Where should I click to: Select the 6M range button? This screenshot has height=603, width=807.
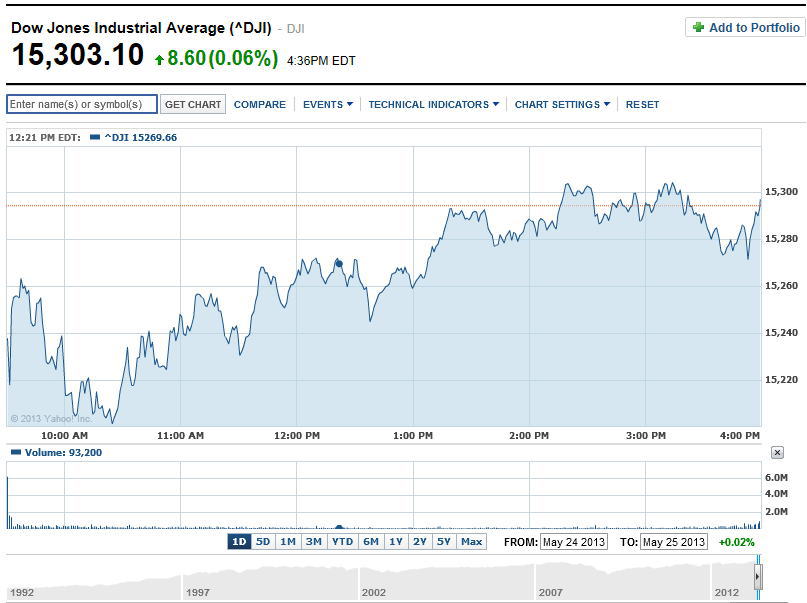371,542
